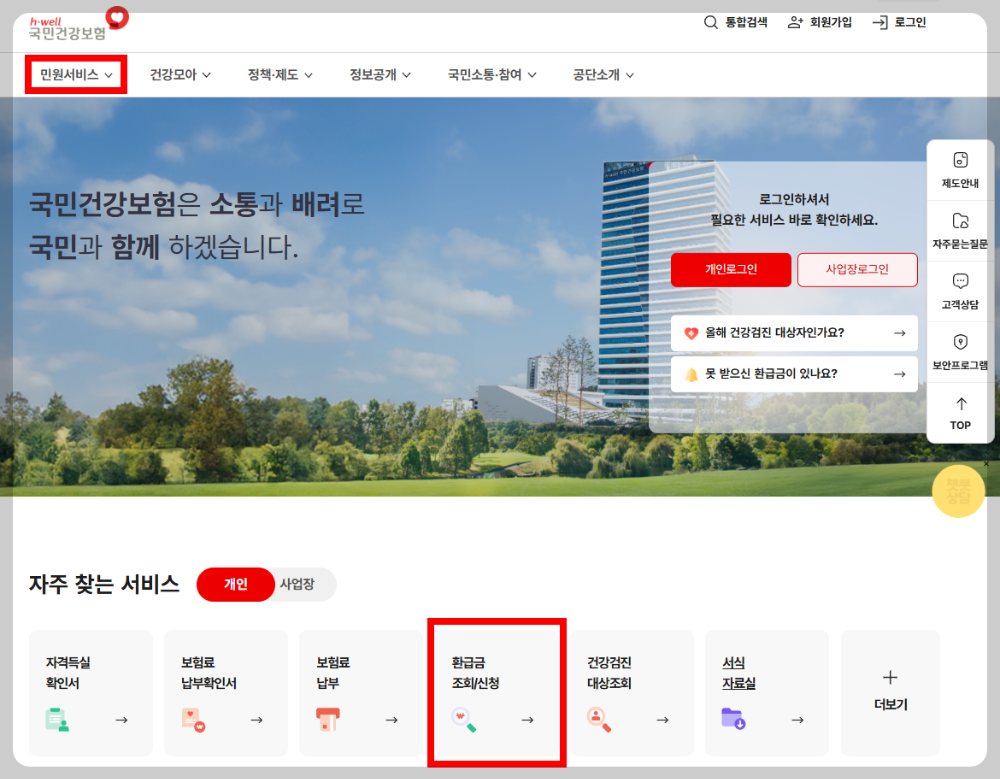Open the 민원서비스 menu

(75, 74)
